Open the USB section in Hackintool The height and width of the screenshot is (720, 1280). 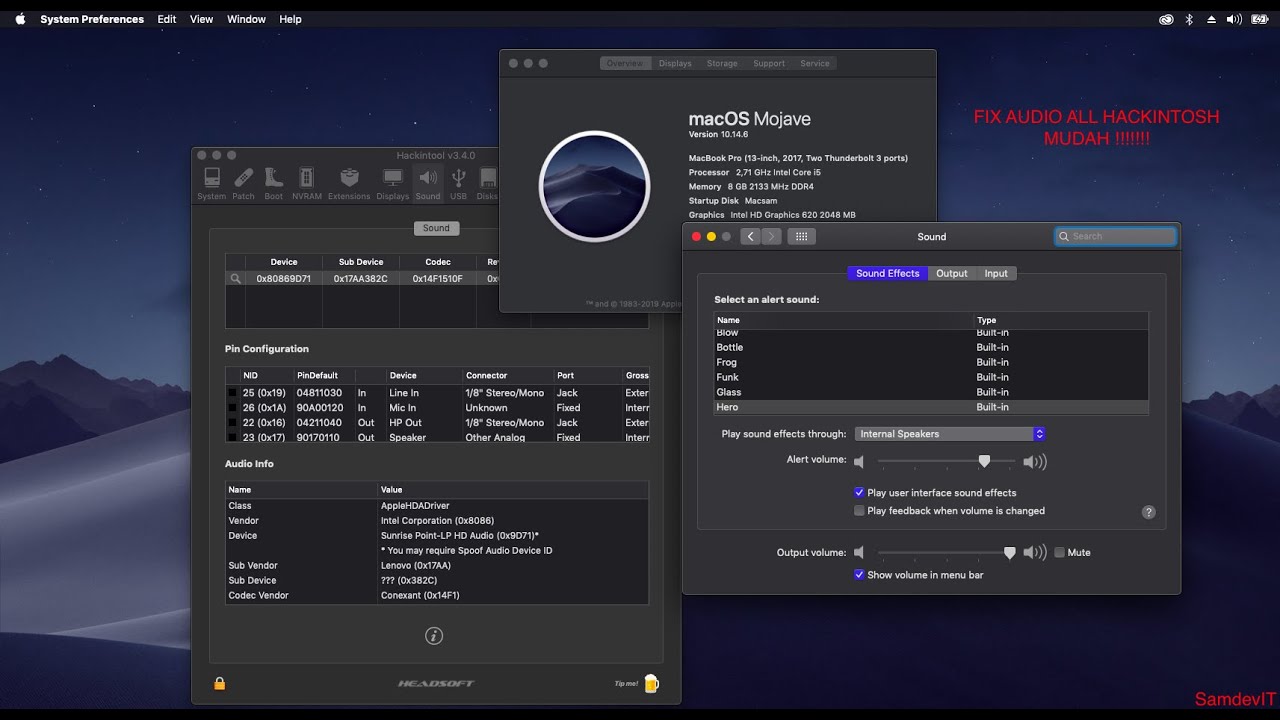[458, 184]
